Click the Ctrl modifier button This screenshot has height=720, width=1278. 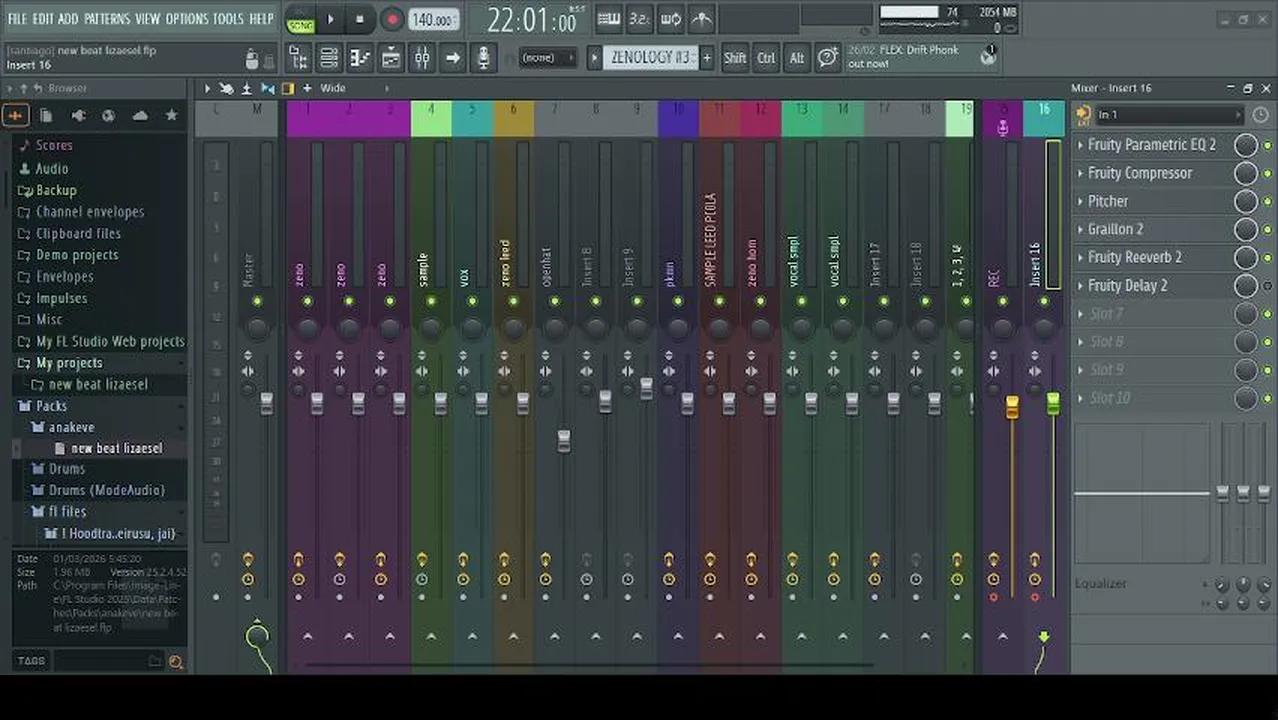tap(766, 58)
